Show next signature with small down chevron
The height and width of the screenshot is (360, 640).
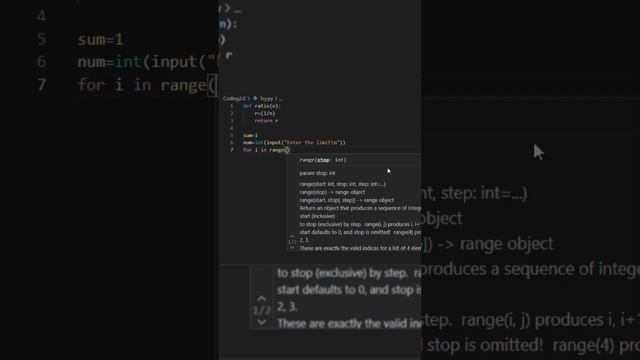[292, 247]
